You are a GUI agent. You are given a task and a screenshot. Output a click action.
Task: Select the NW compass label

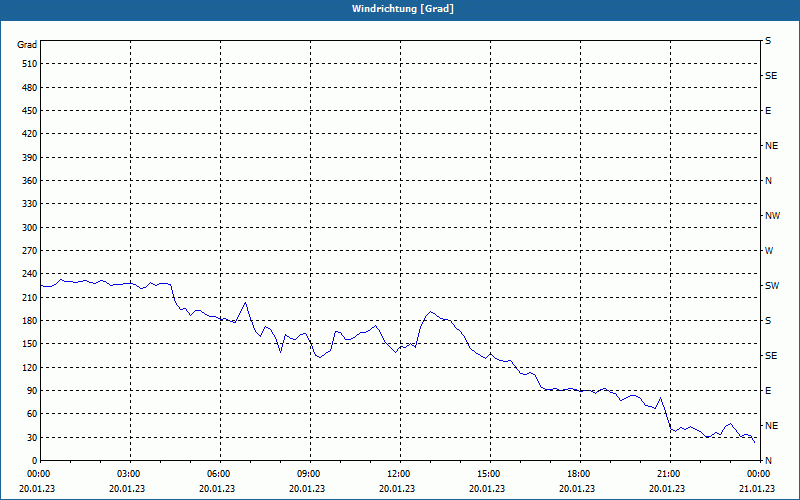772,216
